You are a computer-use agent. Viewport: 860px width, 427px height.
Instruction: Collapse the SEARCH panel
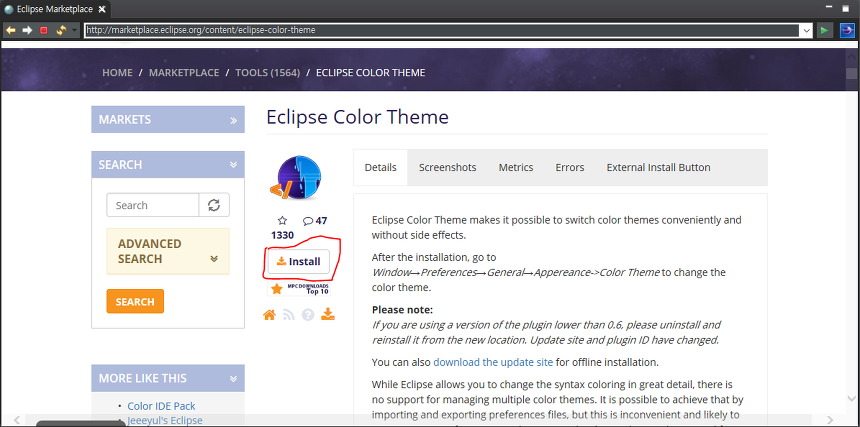168,164
